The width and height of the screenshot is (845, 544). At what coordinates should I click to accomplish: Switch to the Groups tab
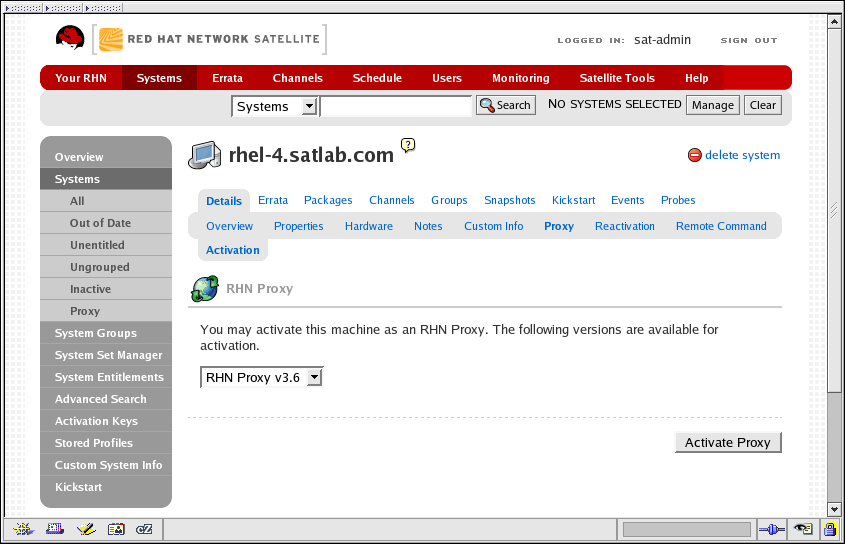[x=449, y=200]
